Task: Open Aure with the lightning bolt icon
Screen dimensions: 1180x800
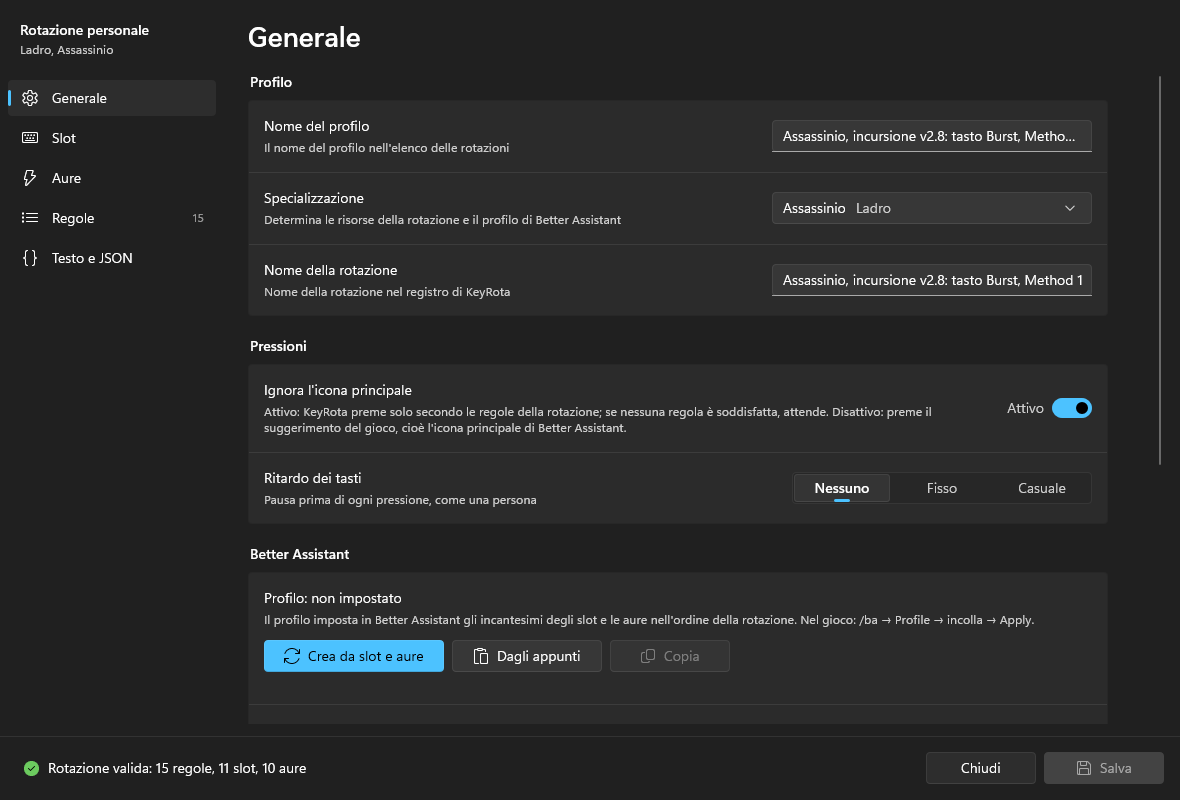Action: tap(30, 178)
